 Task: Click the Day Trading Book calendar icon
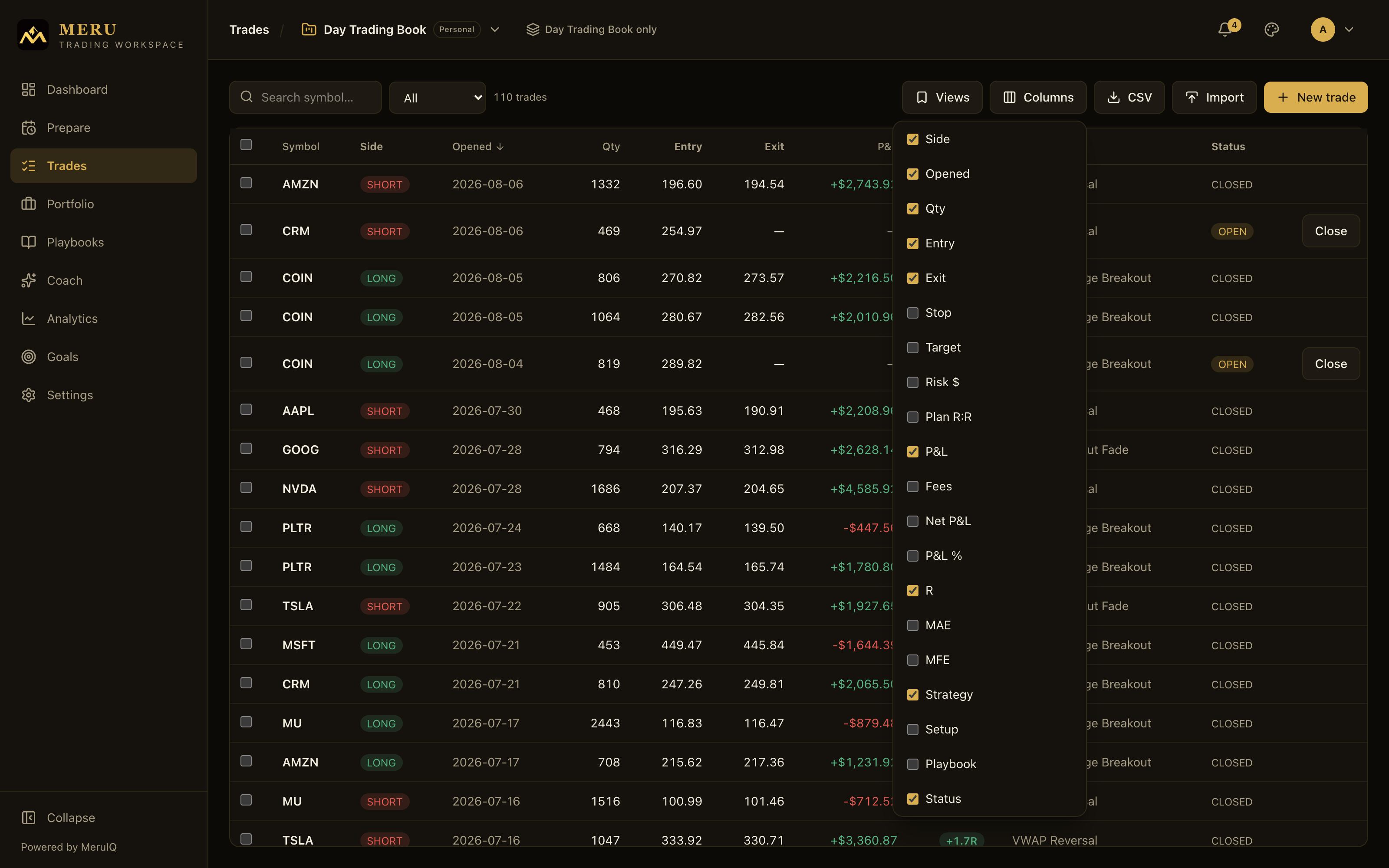click(x=309, y=30)
